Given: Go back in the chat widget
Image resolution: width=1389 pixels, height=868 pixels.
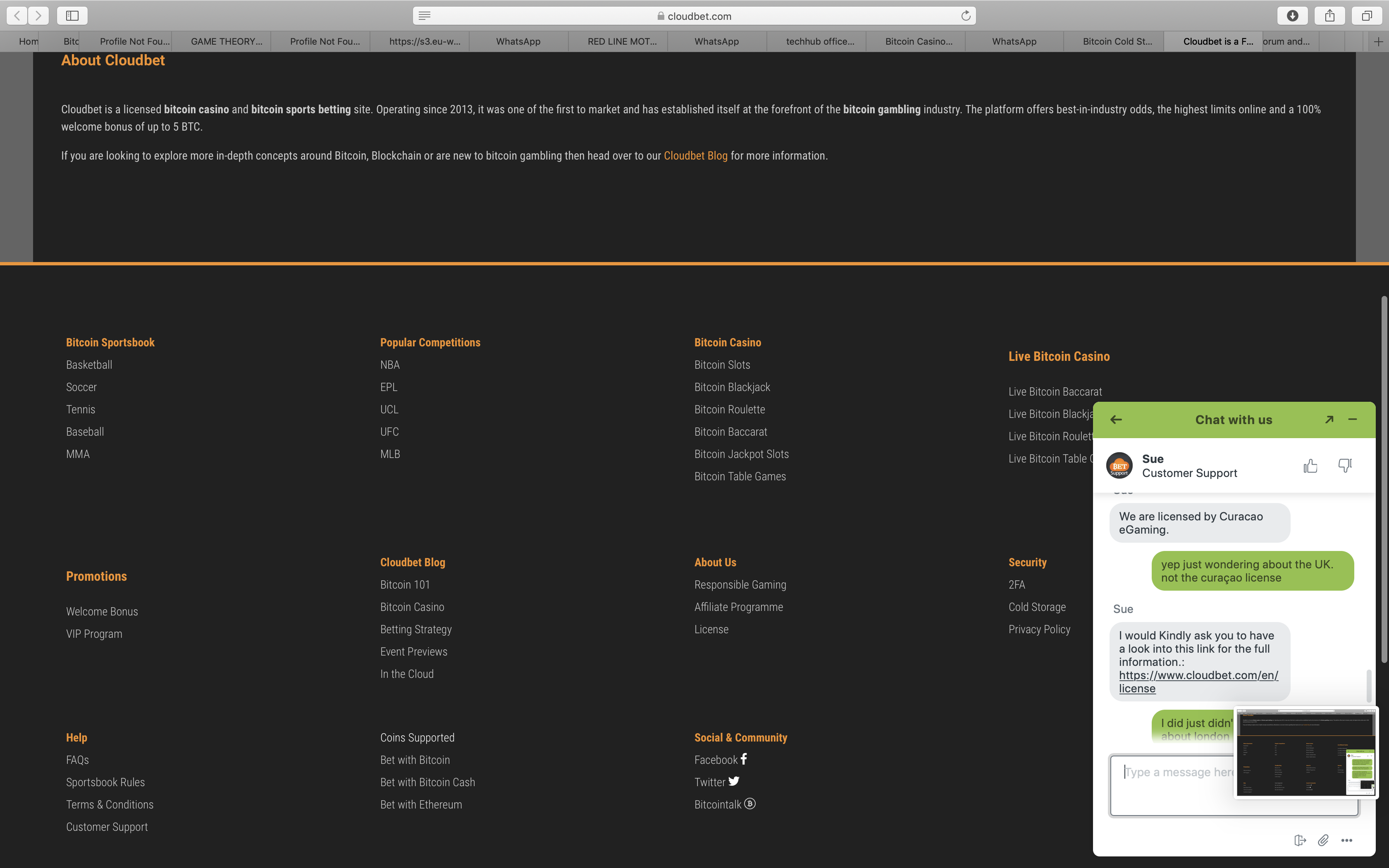Looking at the screenshot, I should click(x=1116, y=420).
